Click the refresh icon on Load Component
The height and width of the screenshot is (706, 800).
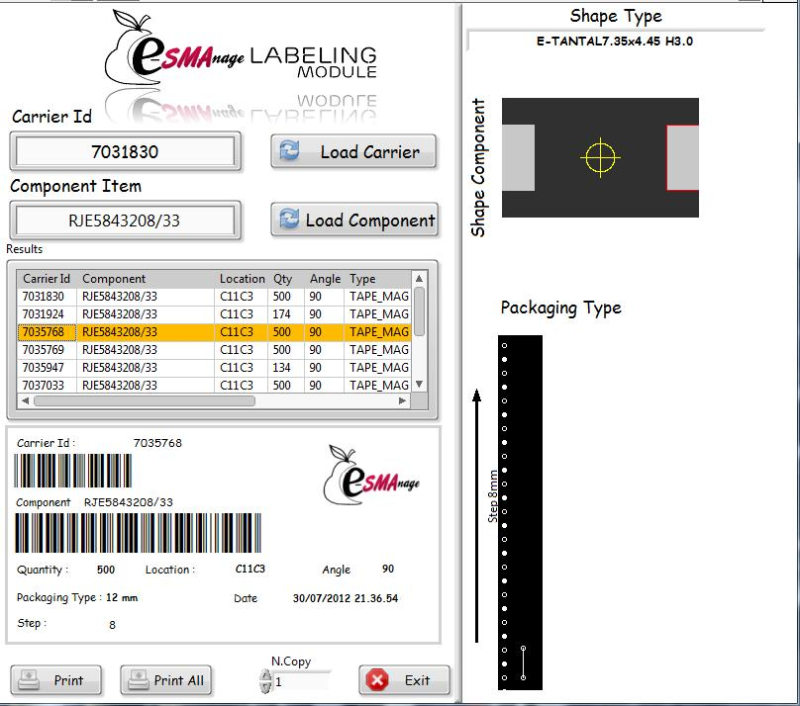pyautogui.click(x=289, y=220)
